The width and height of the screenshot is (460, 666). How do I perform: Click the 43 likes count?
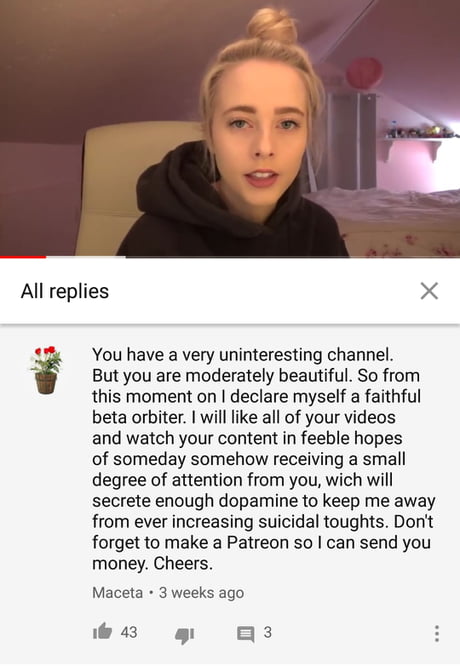tap(129, 632)
